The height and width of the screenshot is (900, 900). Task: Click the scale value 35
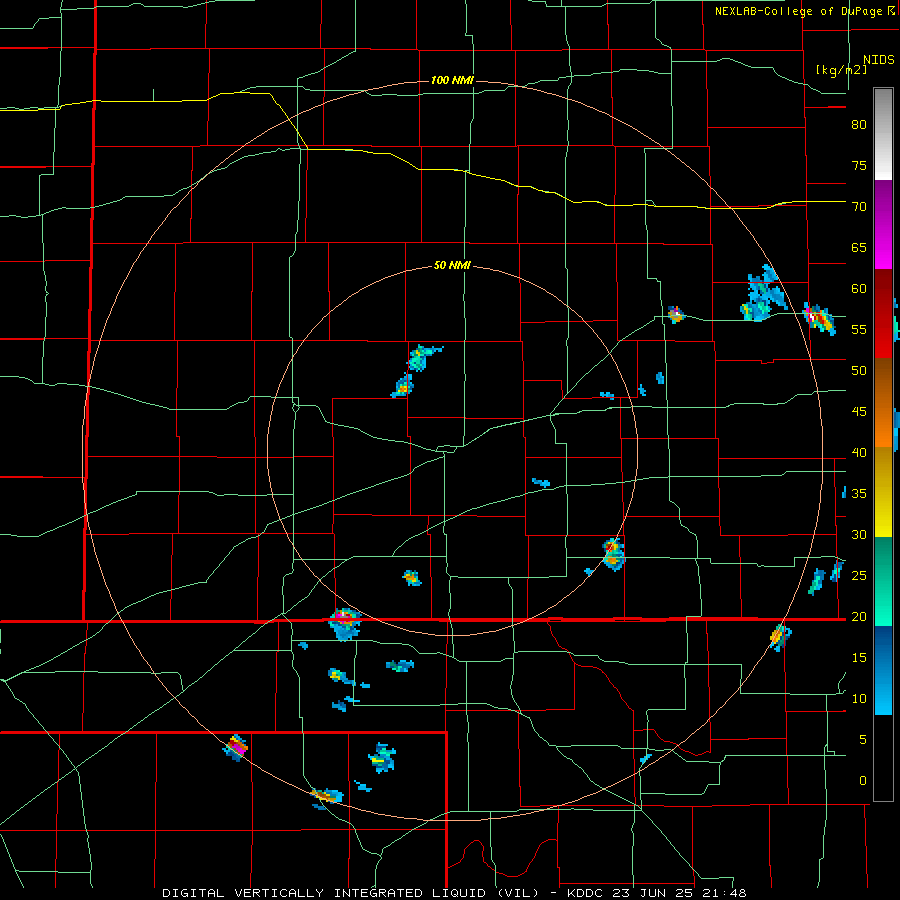859,494
